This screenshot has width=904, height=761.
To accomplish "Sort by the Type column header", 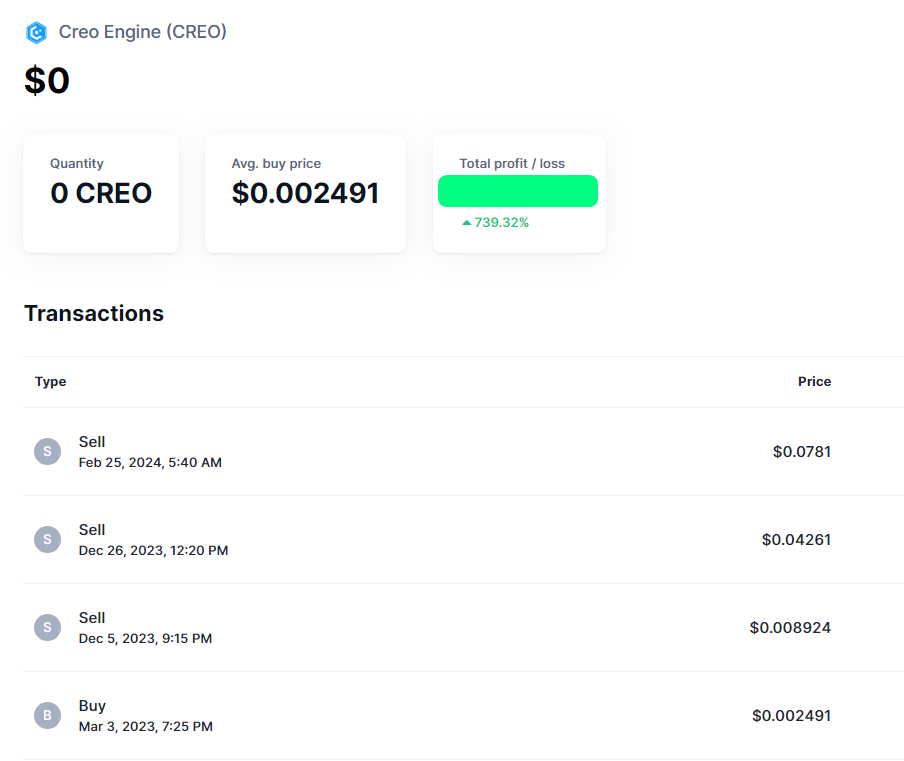I will [50, 381].
